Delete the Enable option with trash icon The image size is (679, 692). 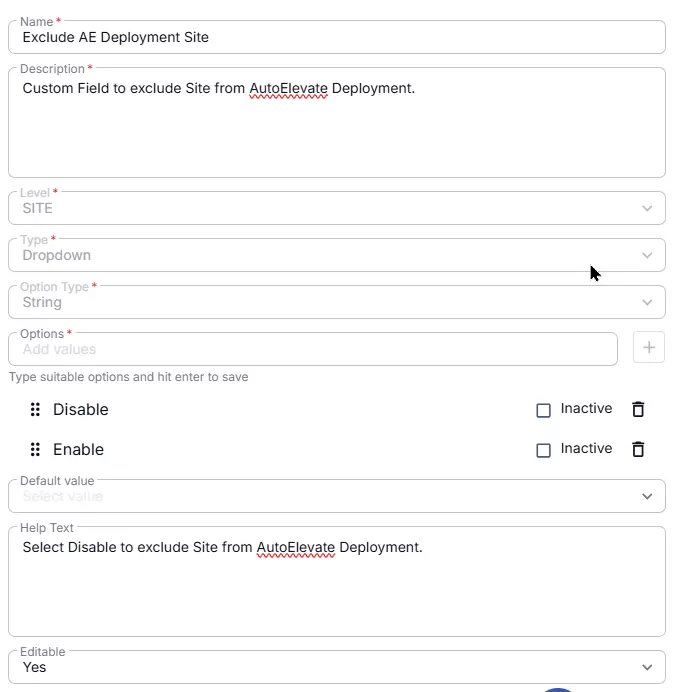638,449
